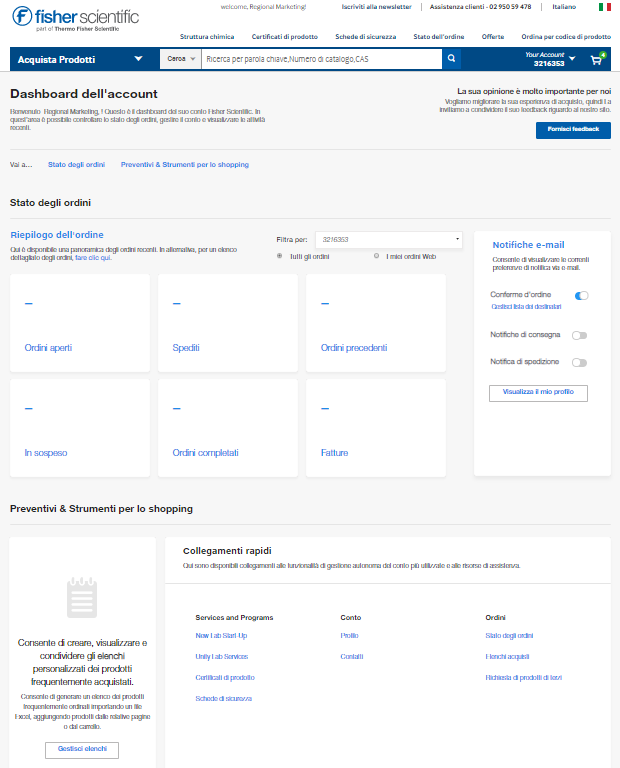The width and height of the screenshot is (620, 768).
Task: Enable Notifica di spedizione switch
Action: [x=579, y=362]
